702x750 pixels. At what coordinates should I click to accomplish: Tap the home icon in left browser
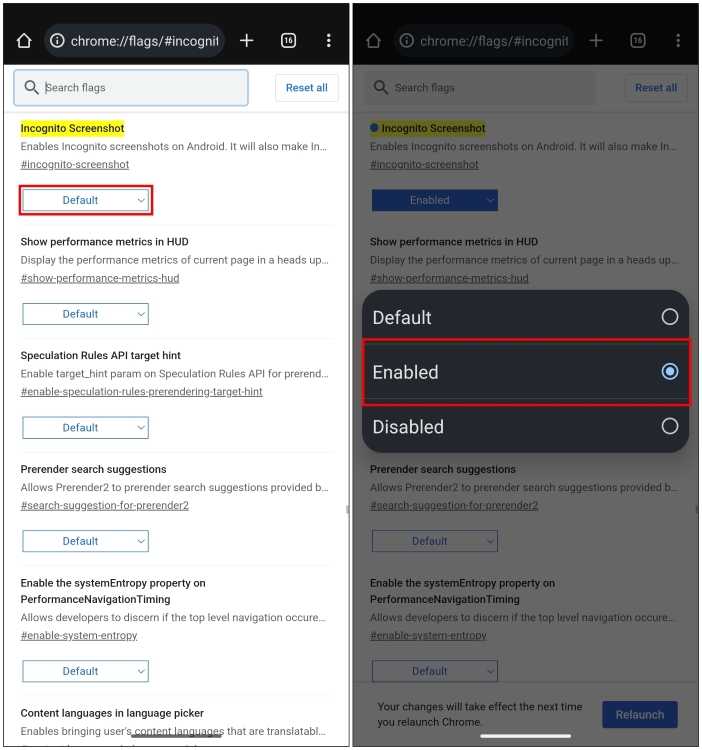(24, 41)
